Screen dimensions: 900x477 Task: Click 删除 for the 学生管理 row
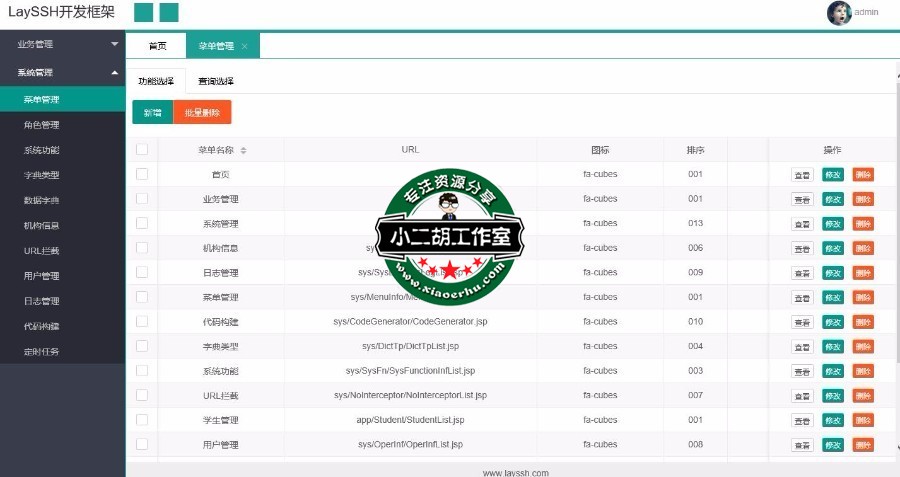[x=863, y=420]
